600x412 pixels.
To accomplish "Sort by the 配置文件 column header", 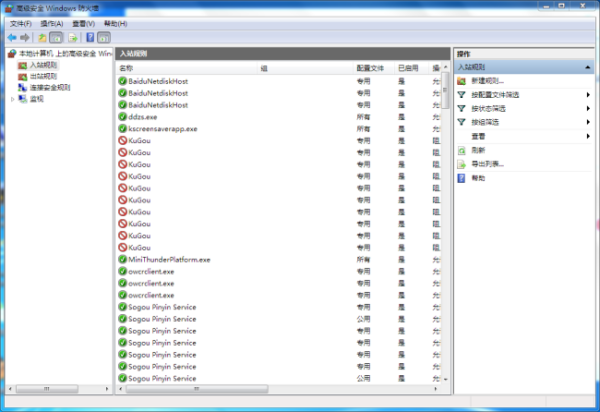I will [x=373, y=68].
